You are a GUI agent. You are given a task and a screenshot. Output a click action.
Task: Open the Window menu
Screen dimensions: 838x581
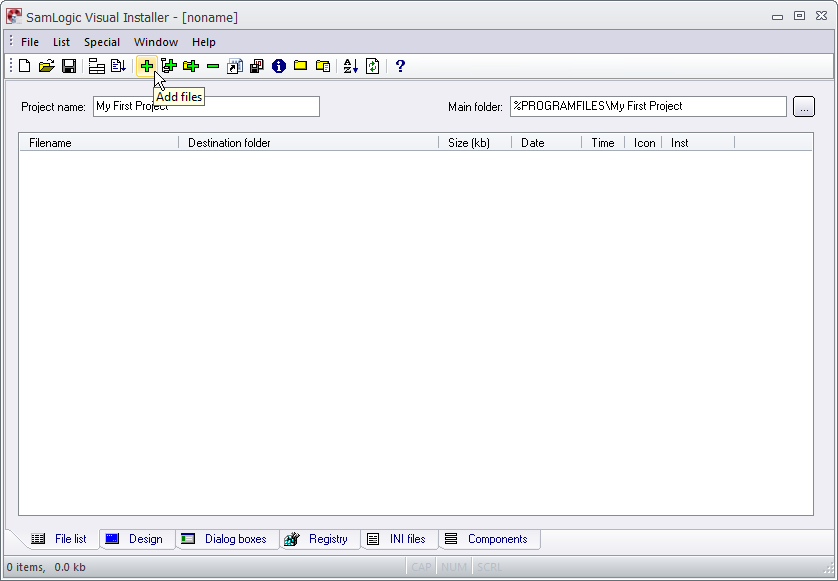click(x=156, y=42)
